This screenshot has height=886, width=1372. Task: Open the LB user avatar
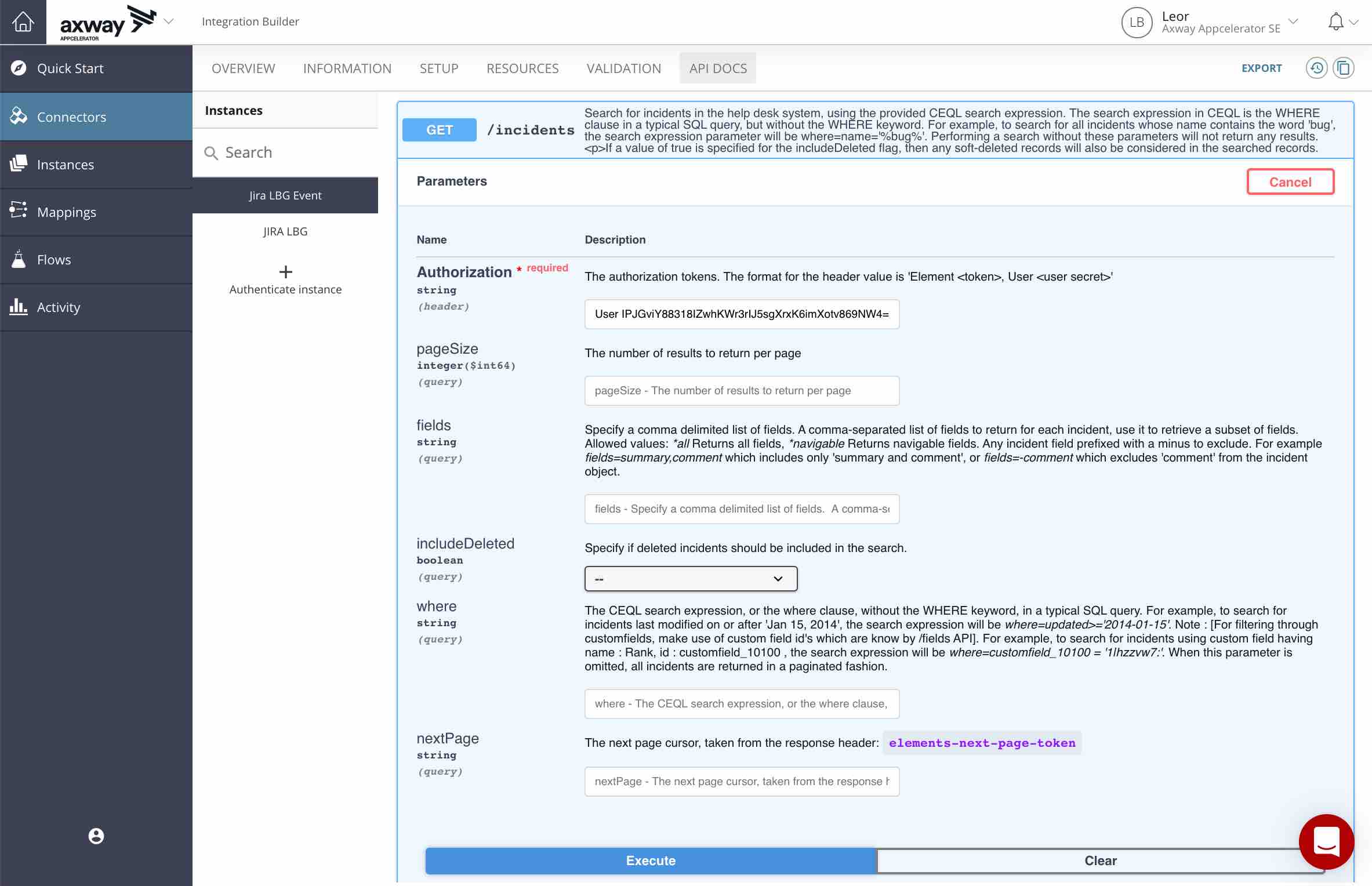coord(1137,22)
